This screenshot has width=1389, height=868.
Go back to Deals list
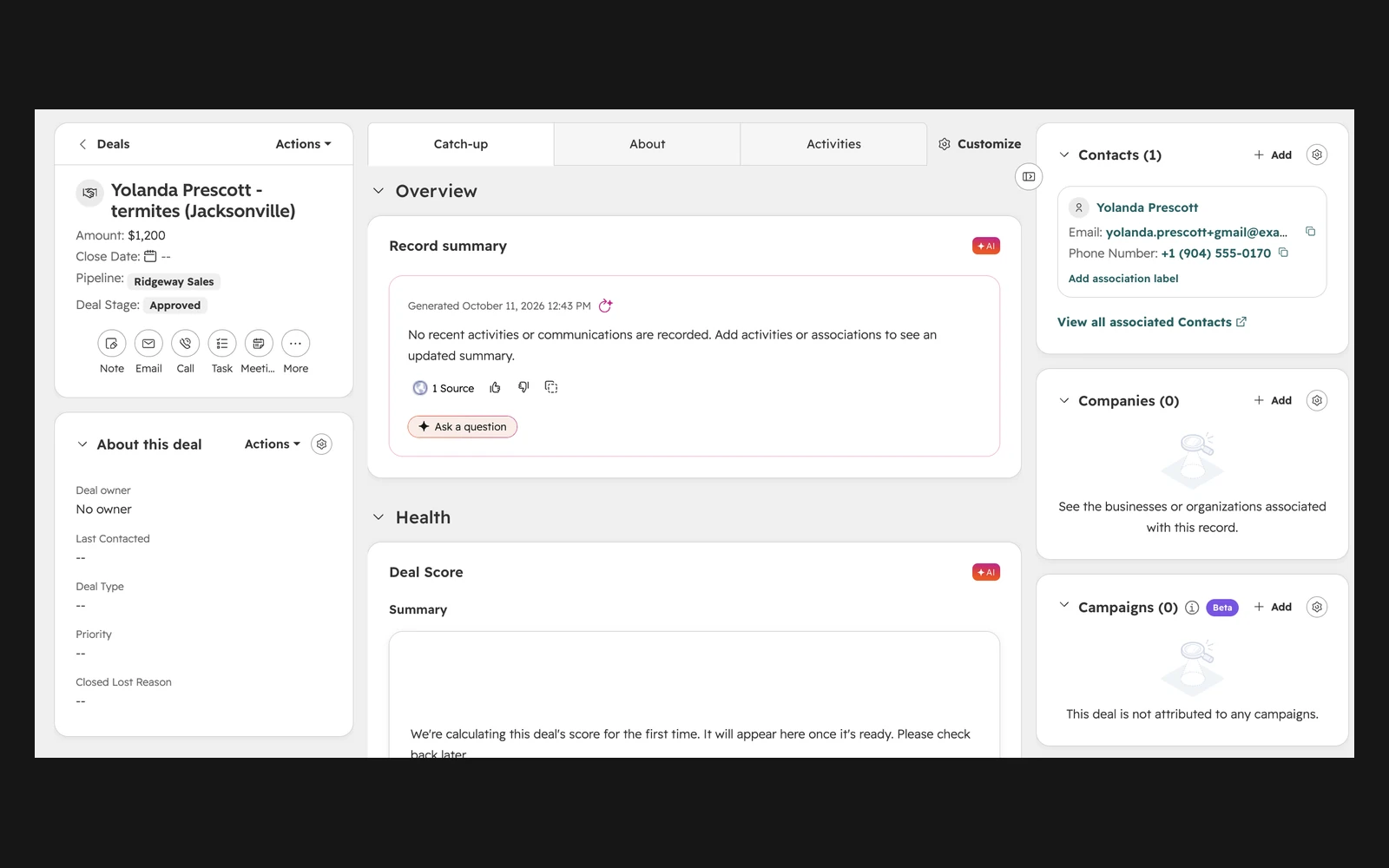[x=104, y=144]
